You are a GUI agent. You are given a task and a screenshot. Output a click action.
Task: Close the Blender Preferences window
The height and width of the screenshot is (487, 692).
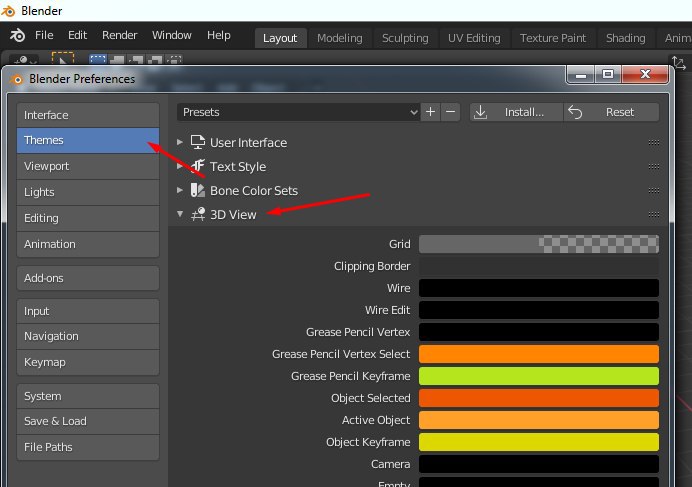click(x=645, y=74)
